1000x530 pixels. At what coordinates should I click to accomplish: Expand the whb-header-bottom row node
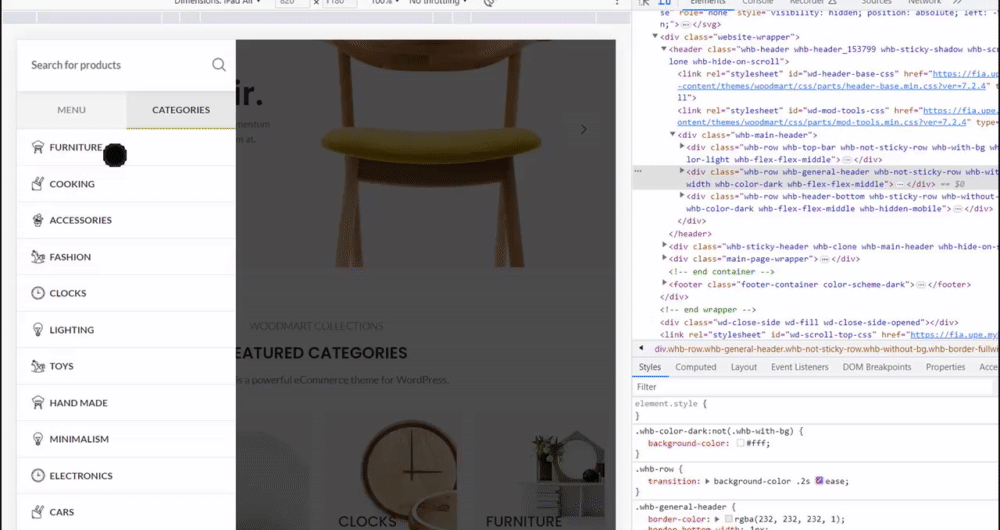[682, 196]
